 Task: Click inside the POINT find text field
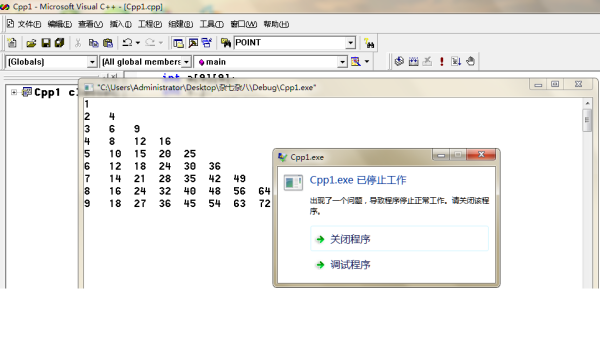290,43
